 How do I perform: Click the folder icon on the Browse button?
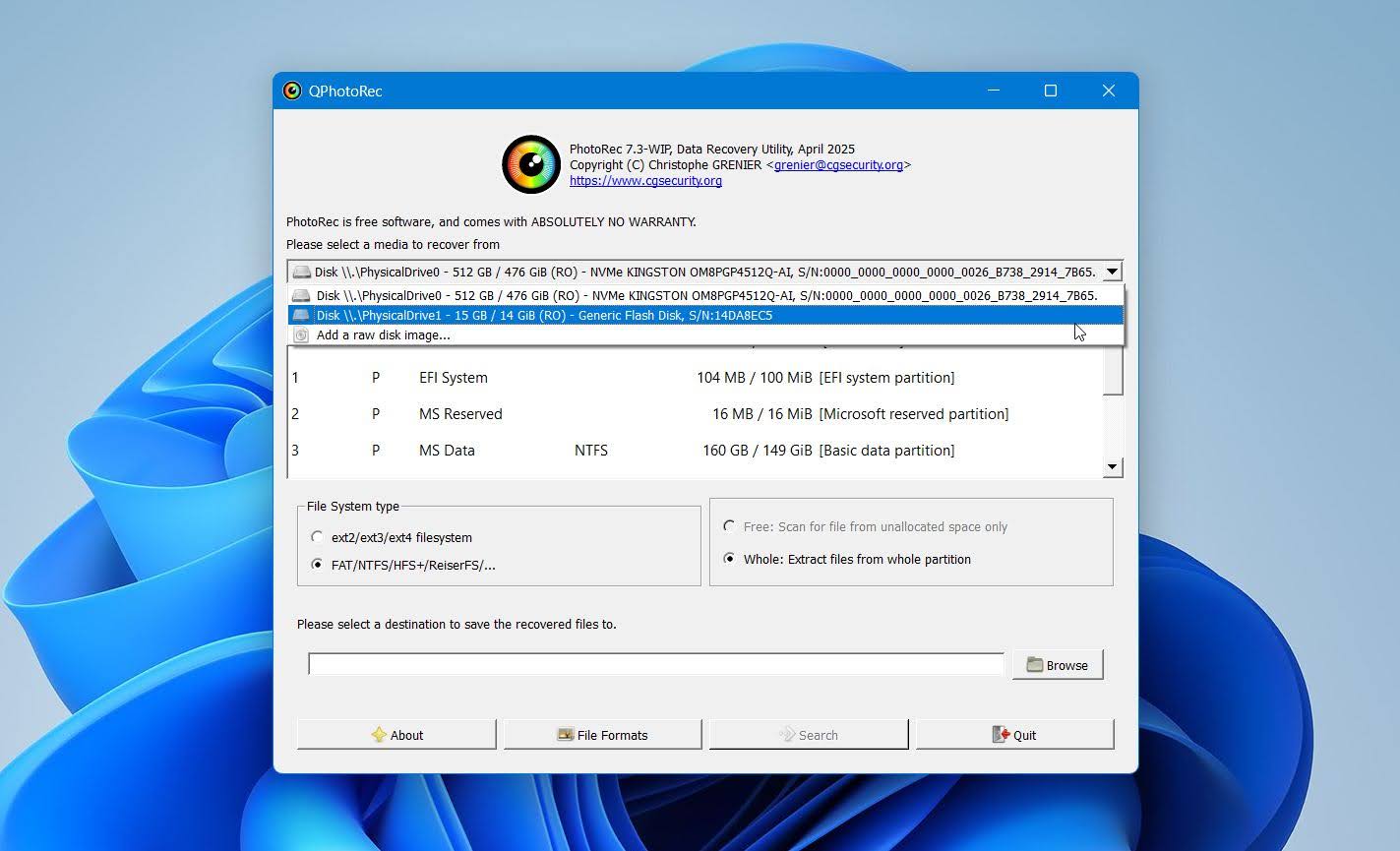(1036, 664)
